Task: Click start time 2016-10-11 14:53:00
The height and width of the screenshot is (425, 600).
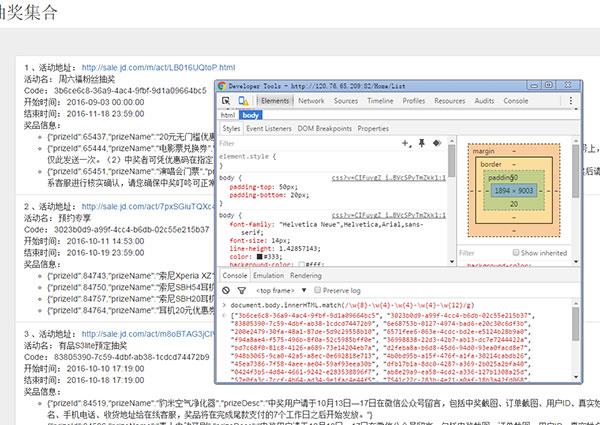Action: [x=105, y=241]
